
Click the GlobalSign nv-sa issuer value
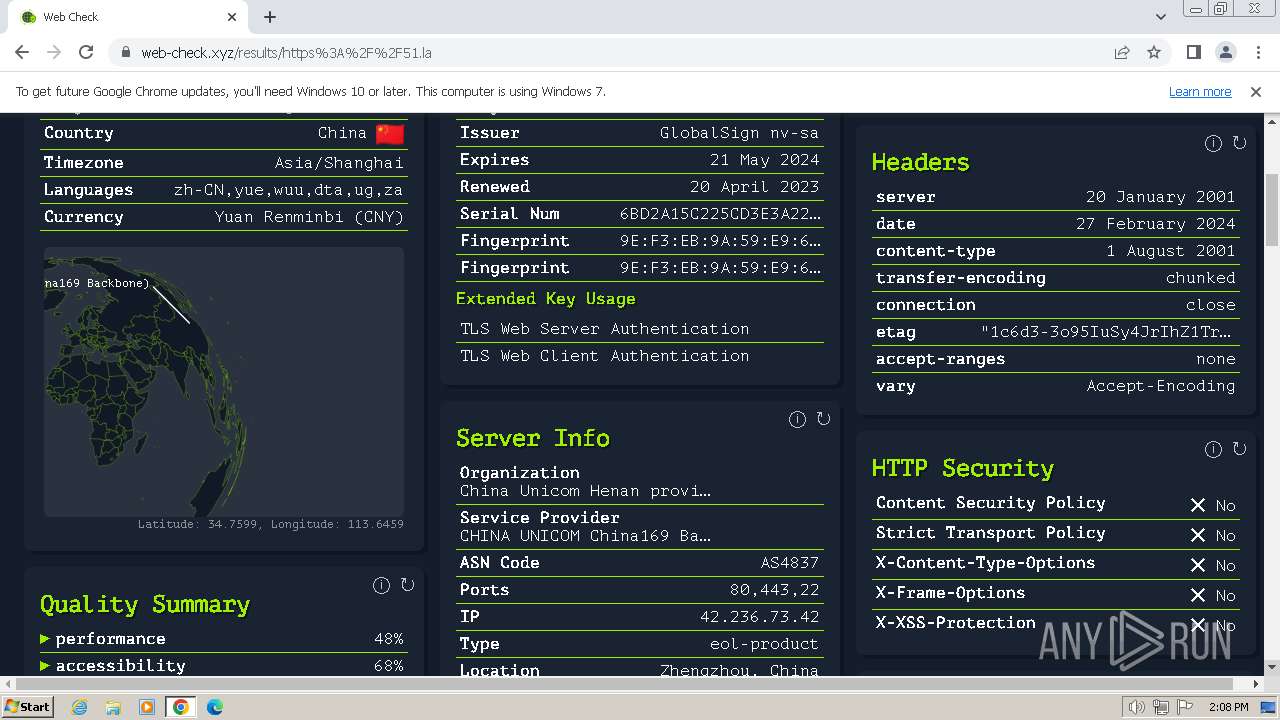739,133
